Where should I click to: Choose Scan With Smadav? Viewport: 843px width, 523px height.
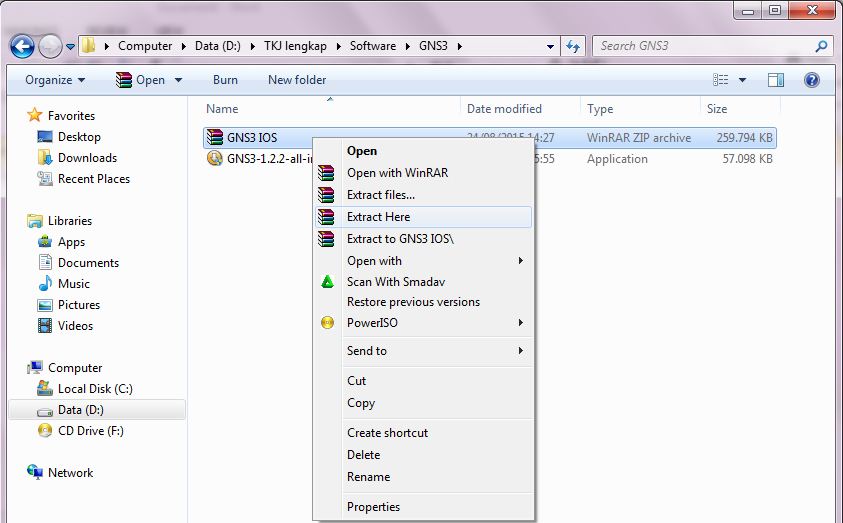click(423, 282)
